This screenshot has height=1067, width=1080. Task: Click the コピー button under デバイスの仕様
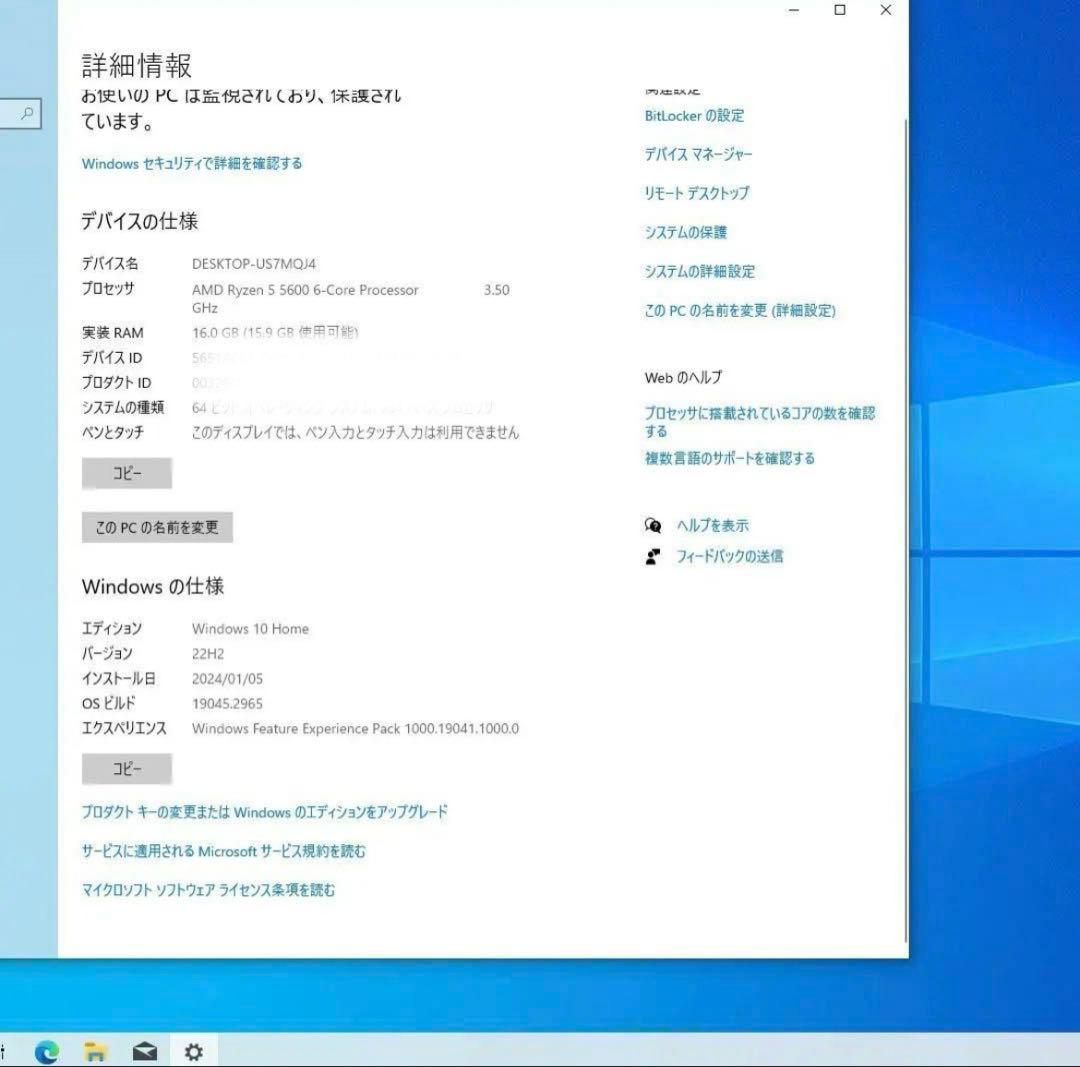126,473
